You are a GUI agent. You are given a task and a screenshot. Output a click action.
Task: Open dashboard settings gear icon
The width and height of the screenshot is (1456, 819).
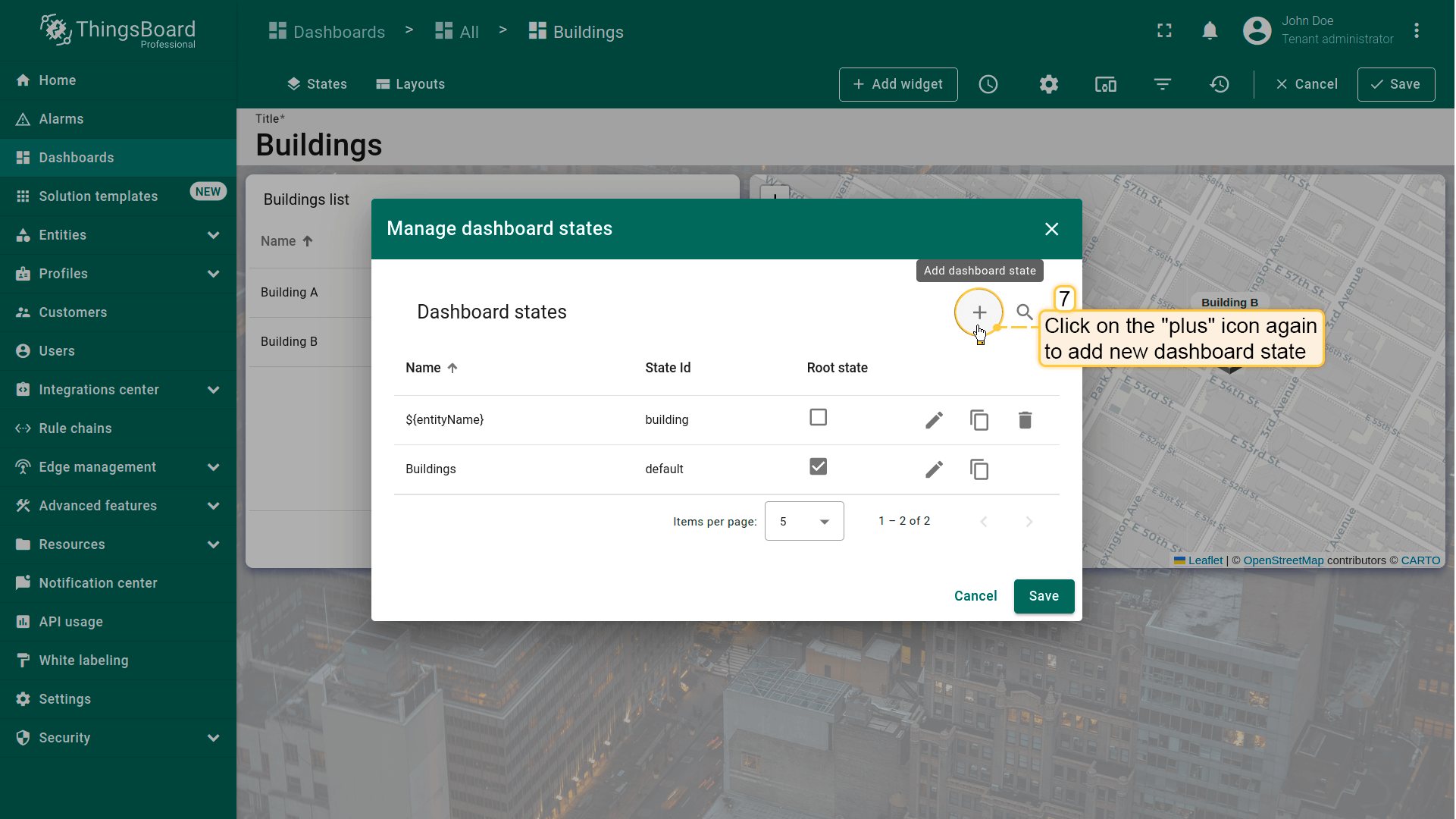pos(1048,84)
